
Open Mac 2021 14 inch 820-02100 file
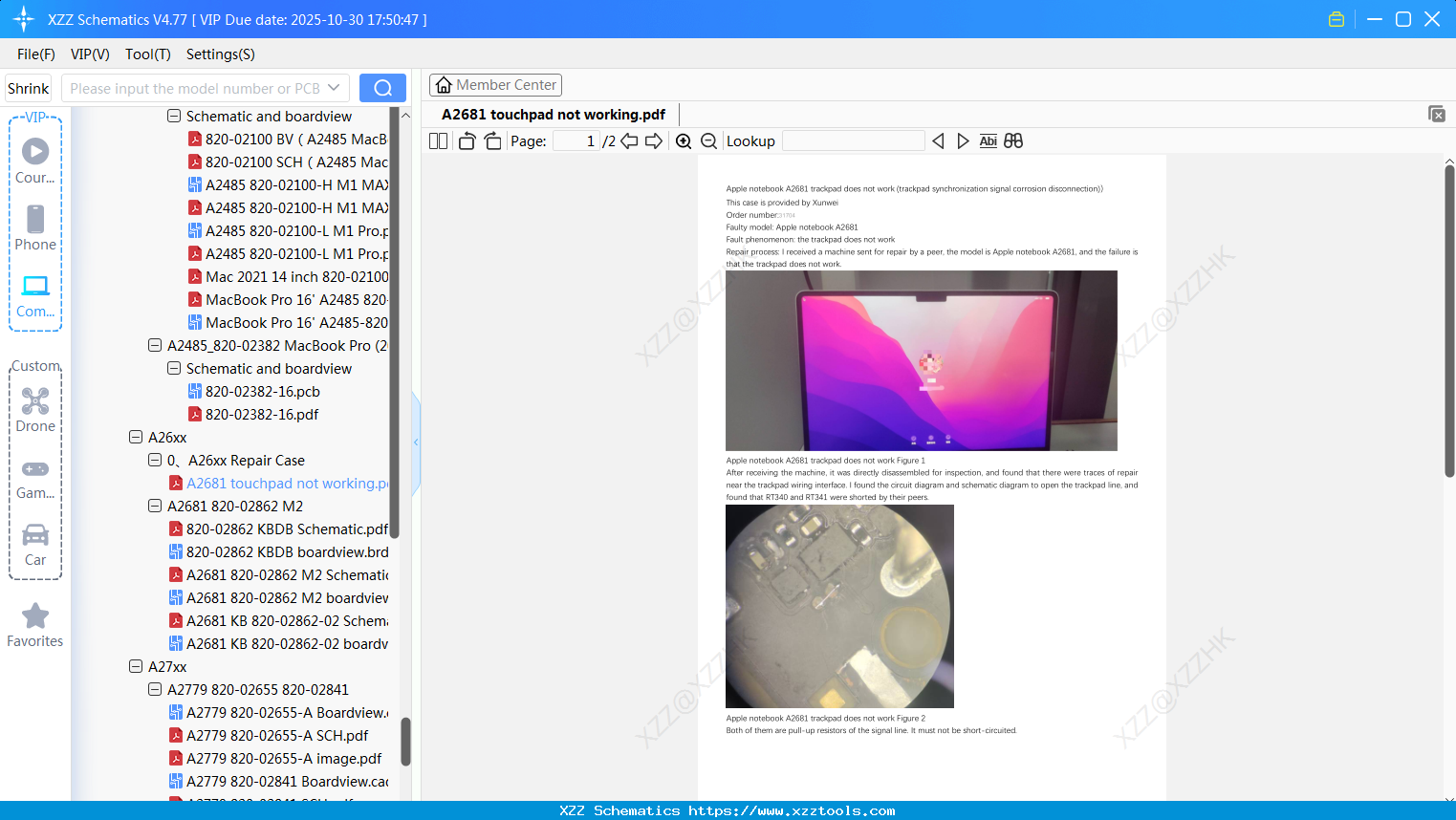pos(288,276)
